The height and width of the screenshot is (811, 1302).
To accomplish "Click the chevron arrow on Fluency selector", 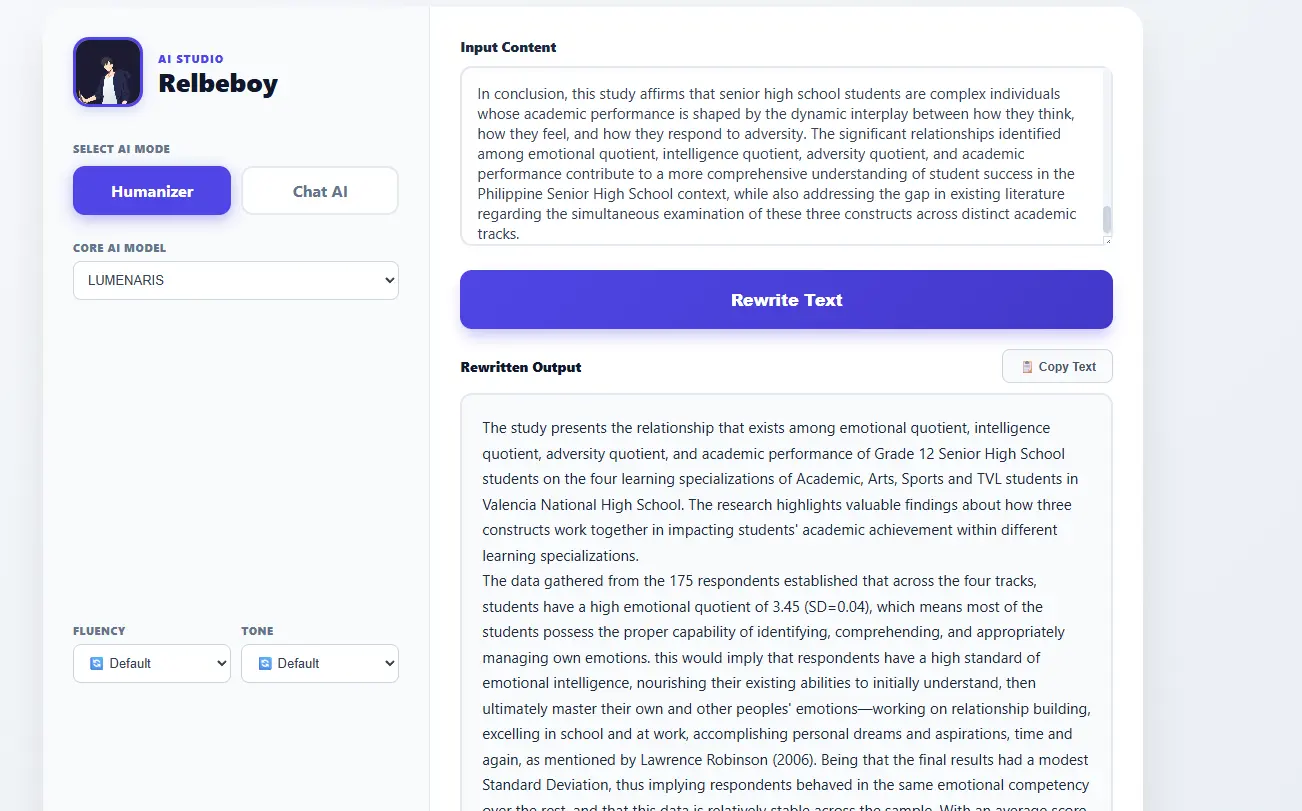I will (221, 663).
